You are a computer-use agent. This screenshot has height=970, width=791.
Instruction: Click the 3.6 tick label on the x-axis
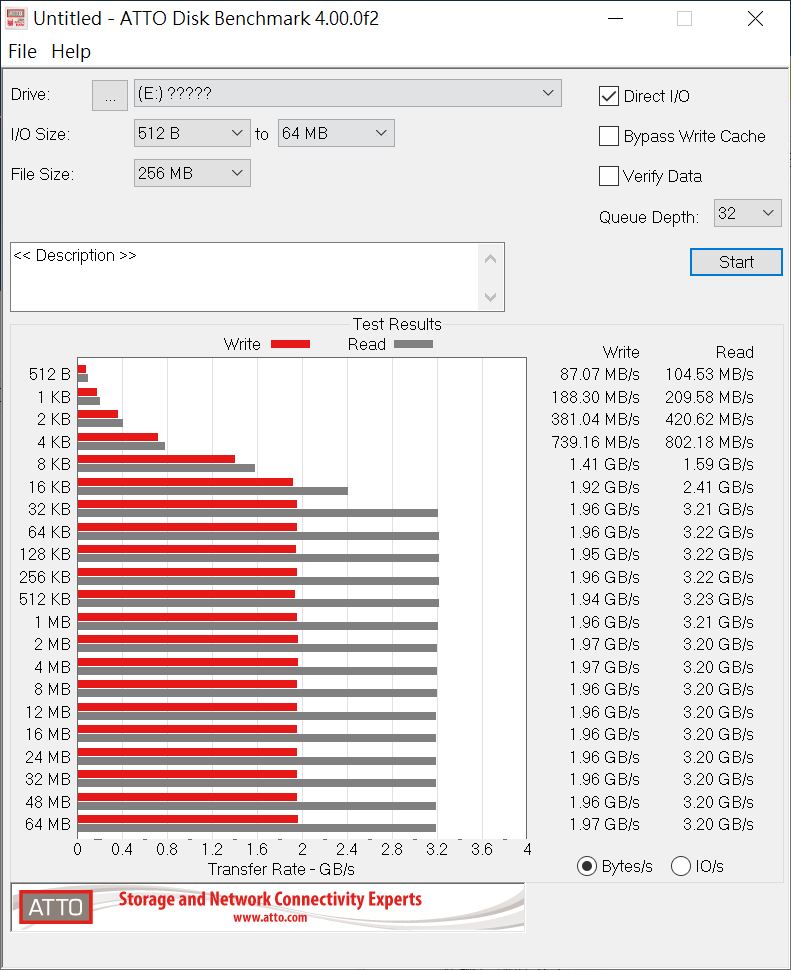tap(482, 849)
